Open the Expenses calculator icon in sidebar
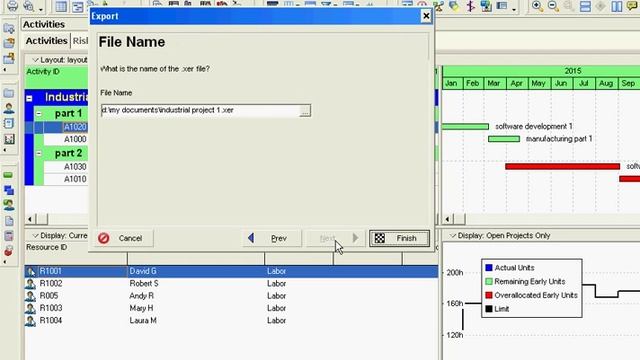Image resolution: width=640 pixels, height=360 pixels. point(9,236)
